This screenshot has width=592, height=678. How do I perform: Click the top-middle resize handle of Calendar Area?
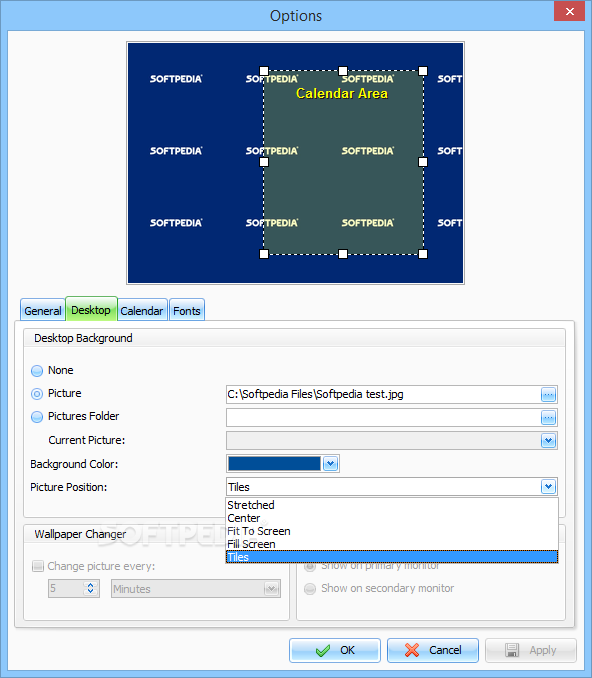[343, 71]
